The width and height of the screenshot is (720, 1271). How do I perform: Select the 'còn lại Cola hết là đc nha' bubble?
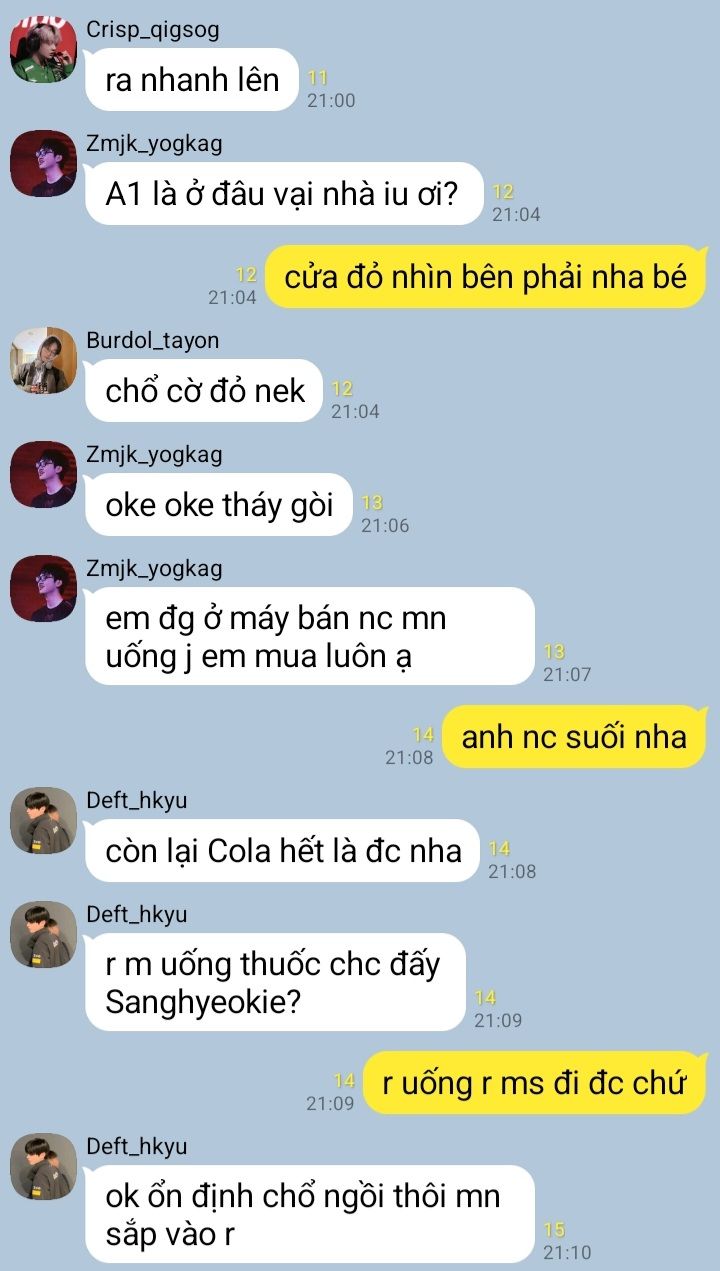282,850
